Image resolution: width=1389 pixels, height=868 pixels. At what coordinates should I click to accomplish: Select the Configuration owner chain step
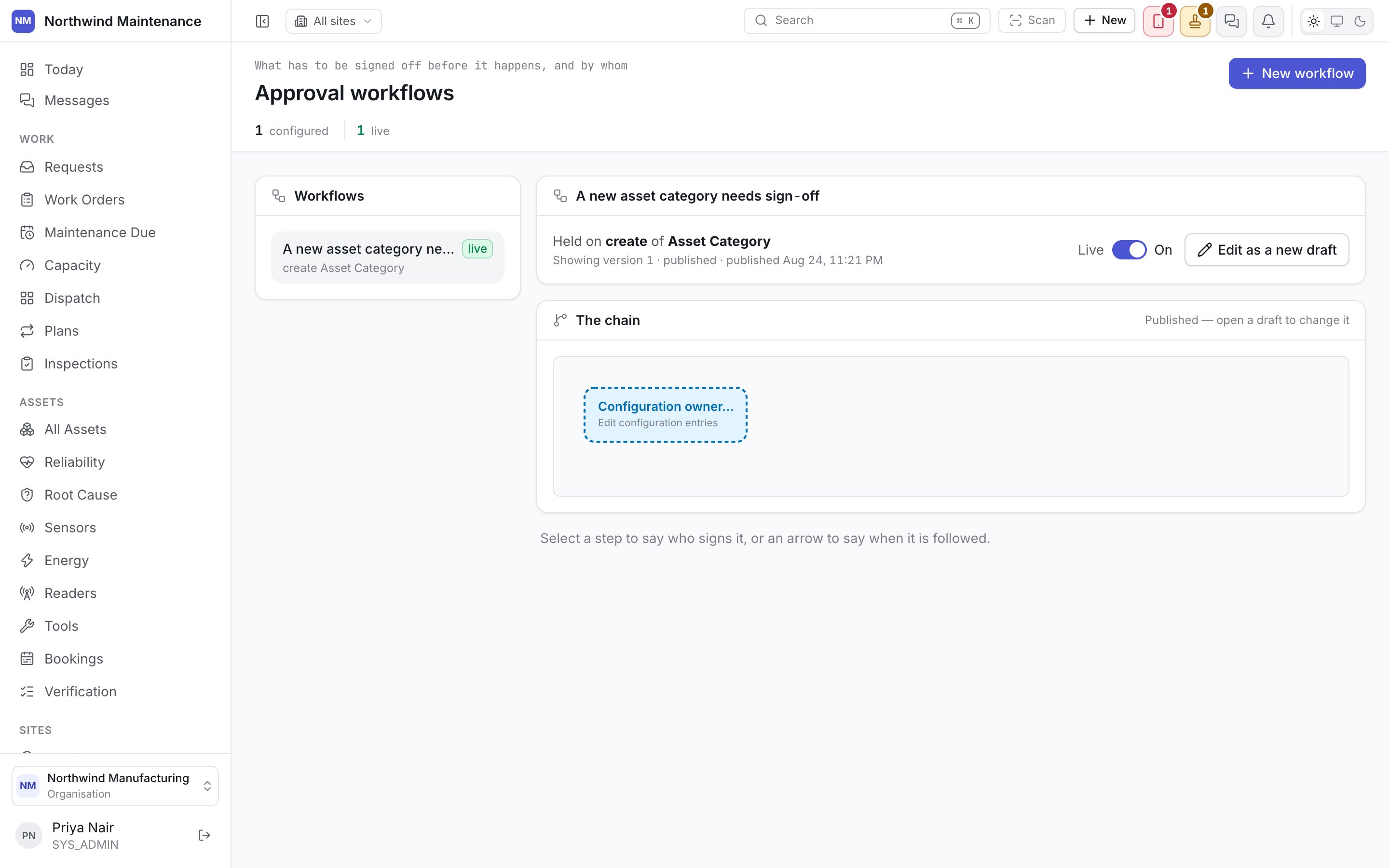click(x=665, y=415)
